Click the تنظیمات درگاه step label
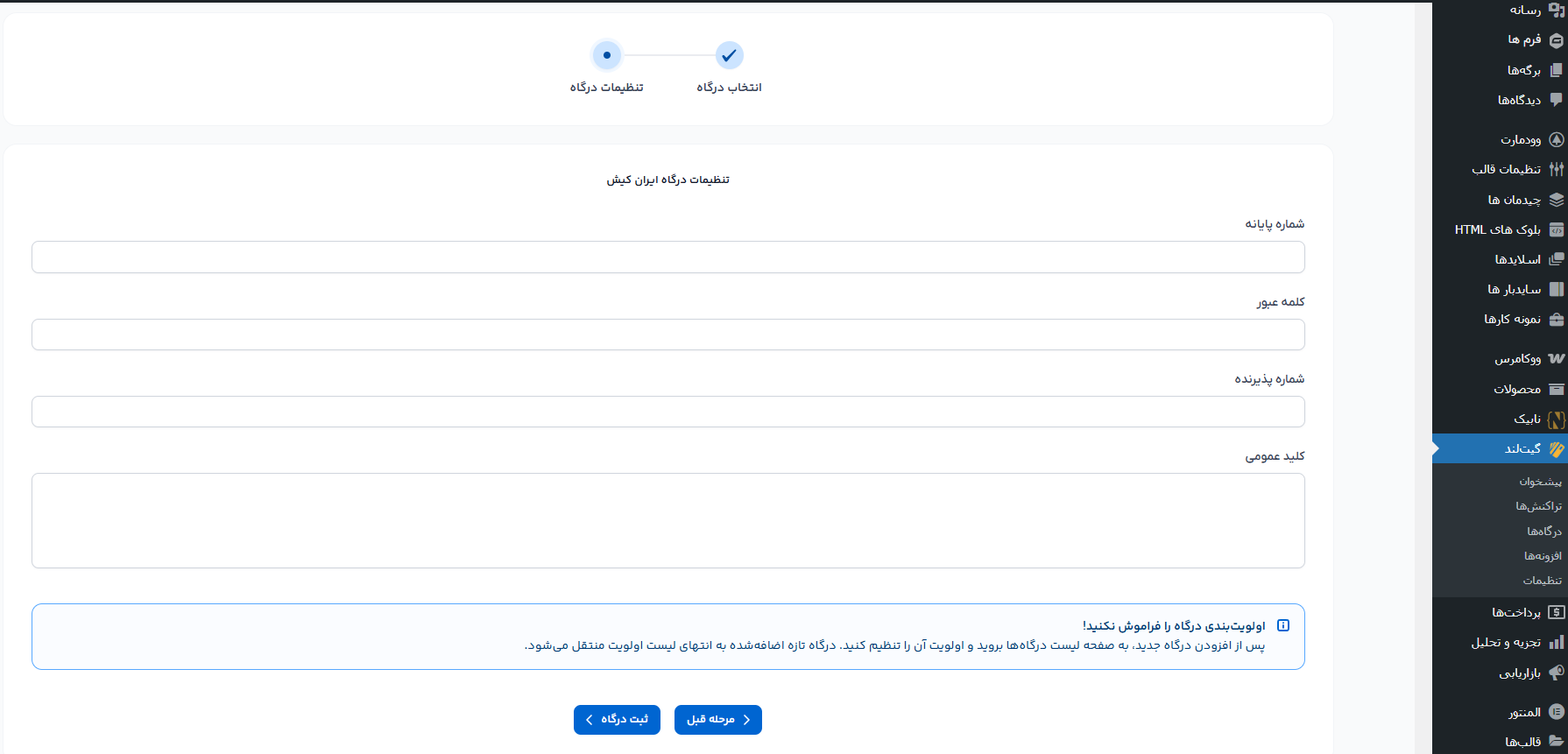 (607, 88)
